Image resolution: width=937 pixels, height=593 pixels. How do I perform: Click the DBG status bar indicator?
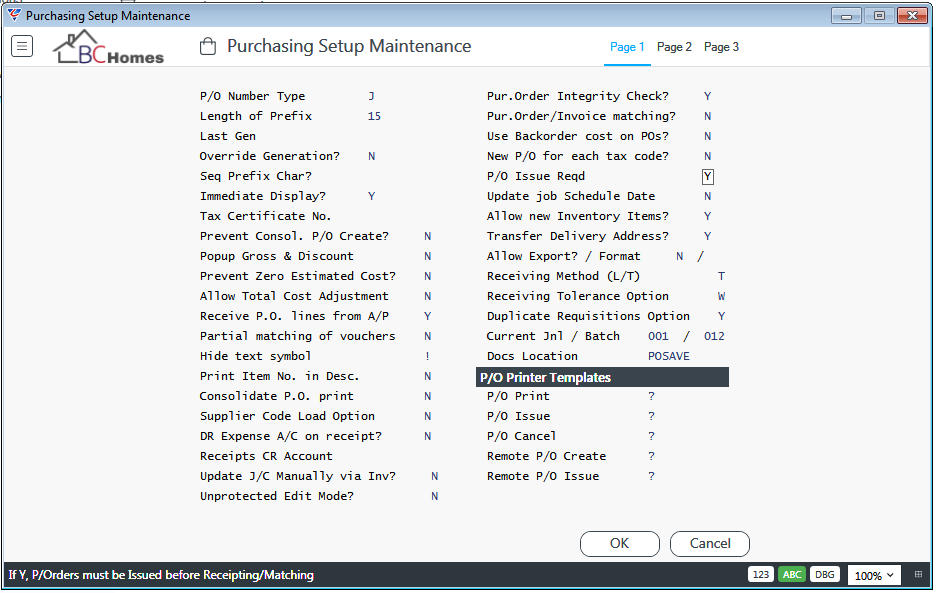tap(825, 575)
